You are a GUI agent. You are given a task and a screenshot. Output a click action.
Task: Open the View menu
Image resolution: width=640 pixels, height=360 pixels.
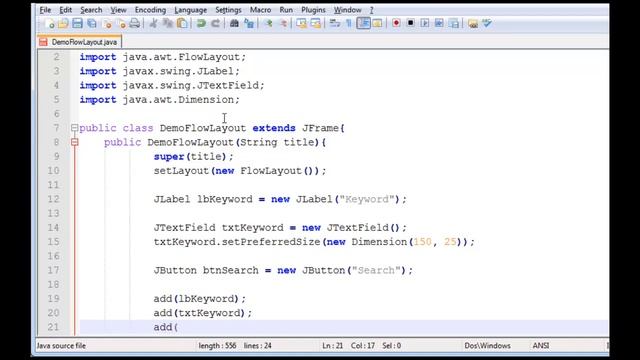pos(118,10)
